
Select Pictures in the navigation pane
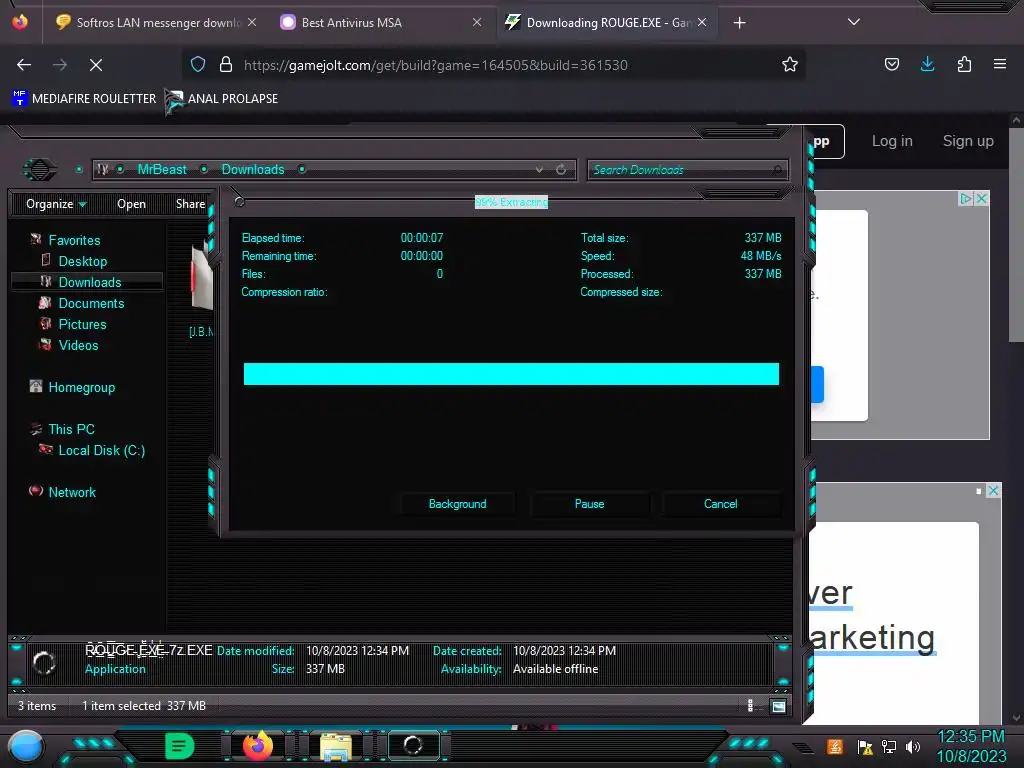click(82, 324)
